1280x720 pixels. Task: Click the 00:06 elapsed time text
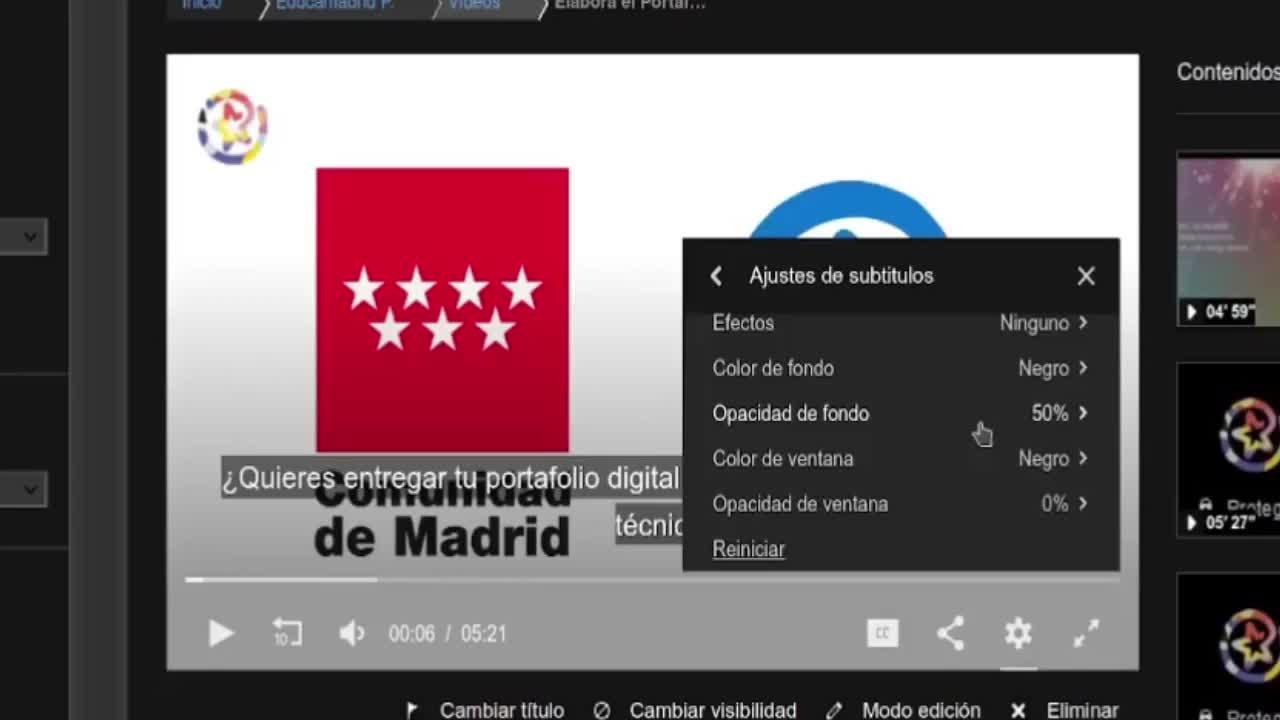412,633
